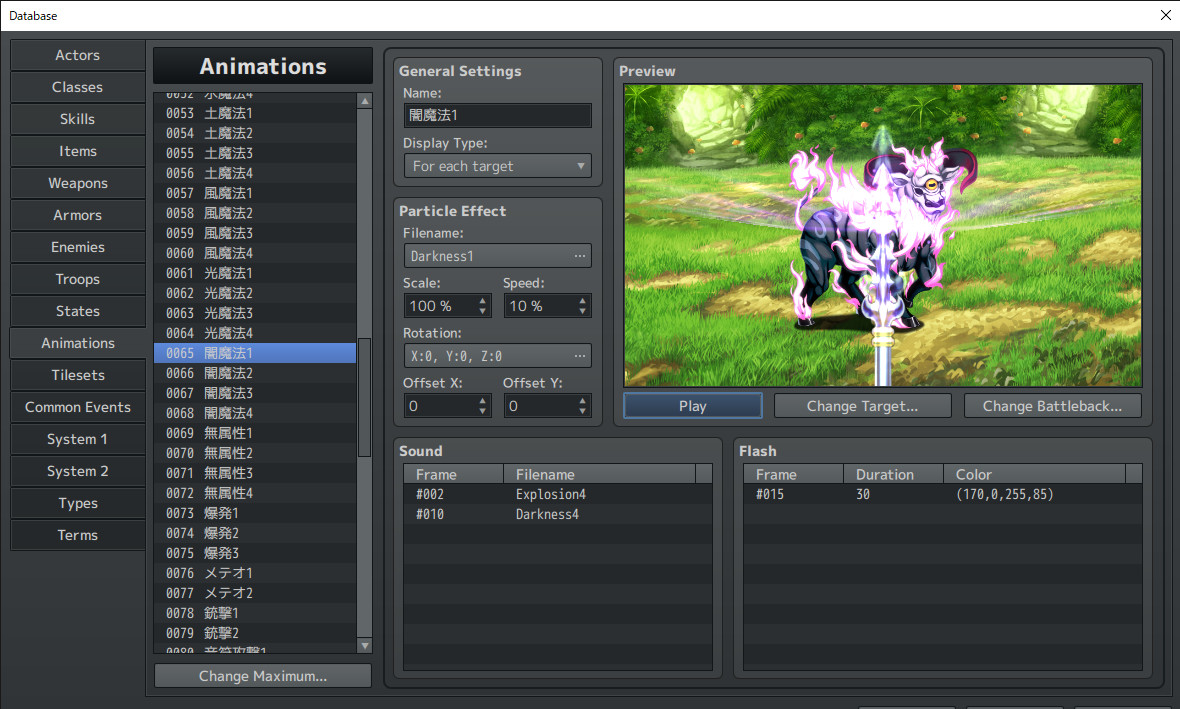This screenshot has width=1180, height=709.
Task: Select animation 0066 闇魔法2
Action: point(256,373)
